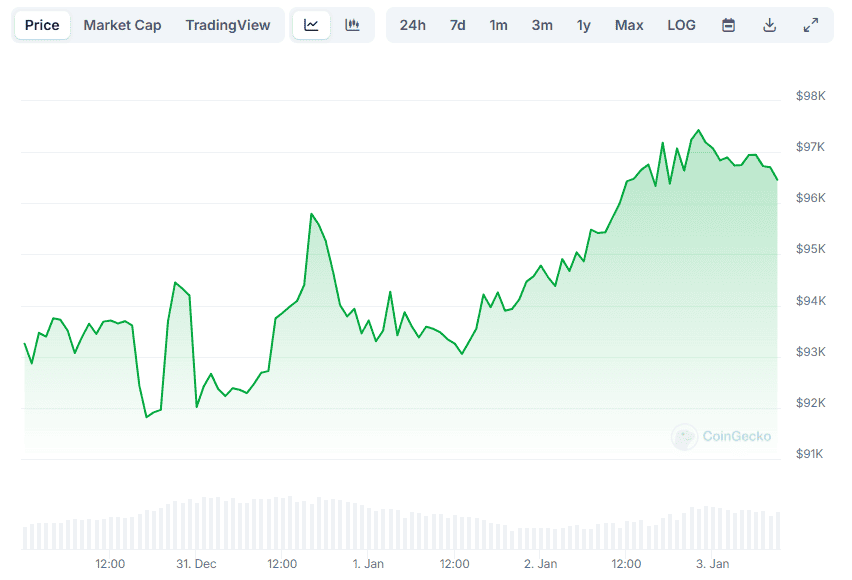This screenshot has height=580, width=852.
Task: Click the $98K axis label
Action: [x=810, y=96]
